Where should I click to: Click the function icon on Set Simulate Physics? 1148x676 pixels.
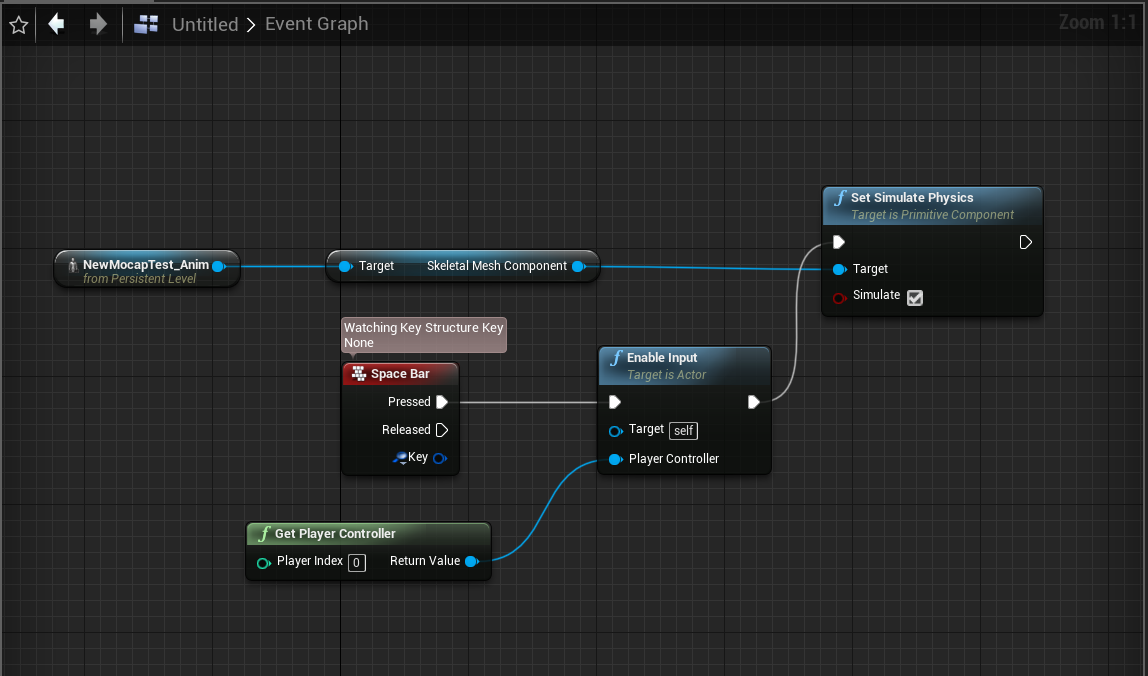[x=839, y=198]
